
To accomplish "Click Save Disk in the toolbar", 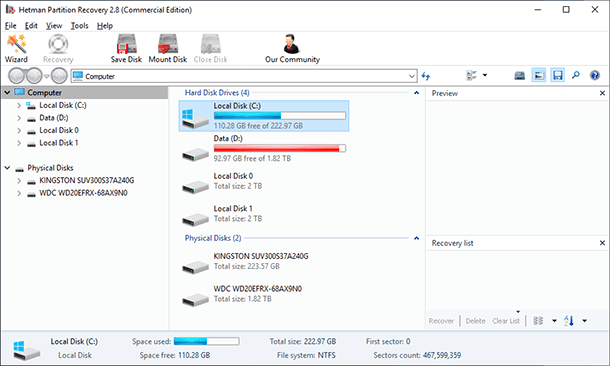I will (x=126, y=48).
